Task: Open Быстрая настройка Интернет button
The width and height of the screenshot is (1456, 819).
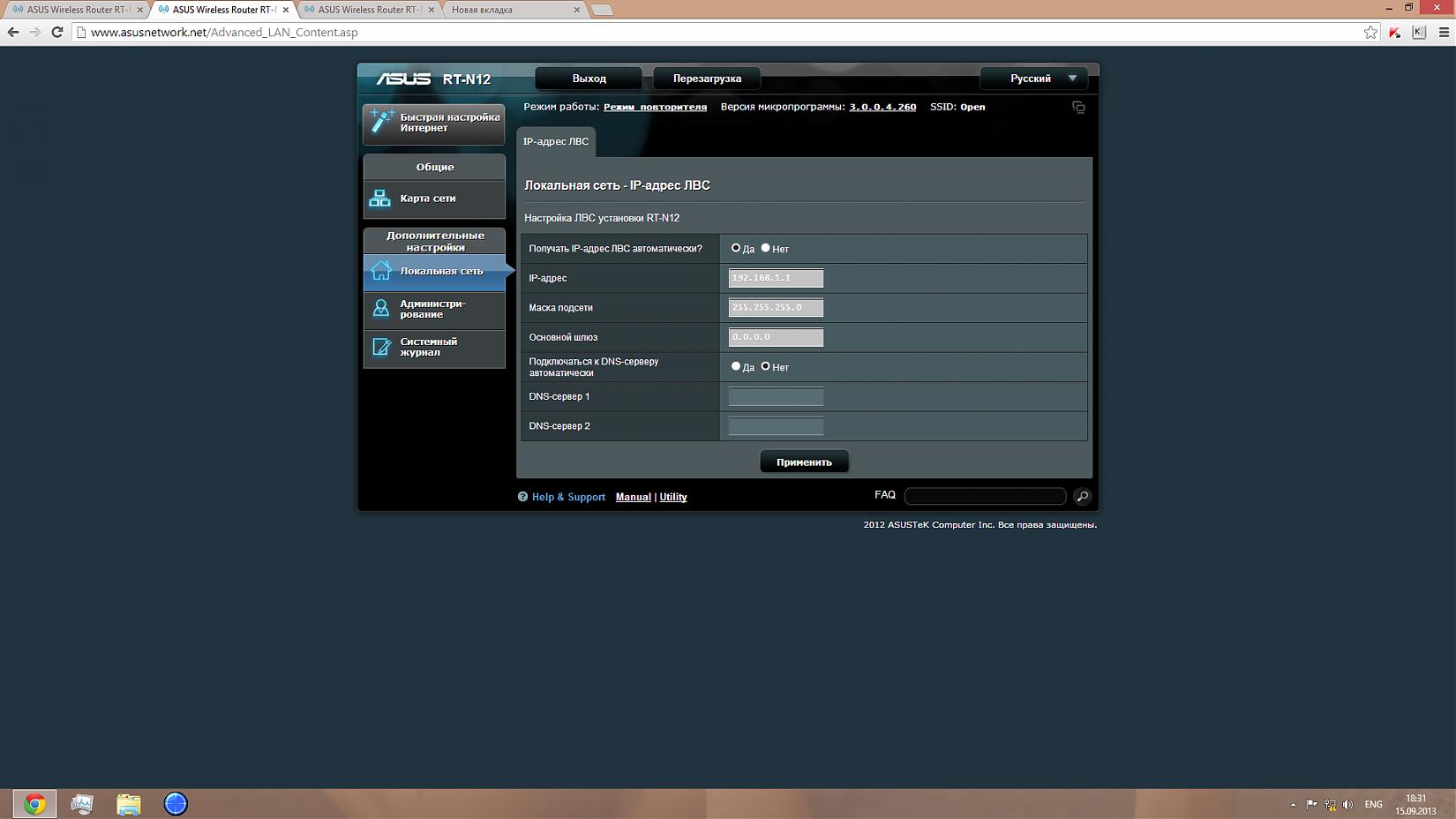Action: (x=434, y=124)
